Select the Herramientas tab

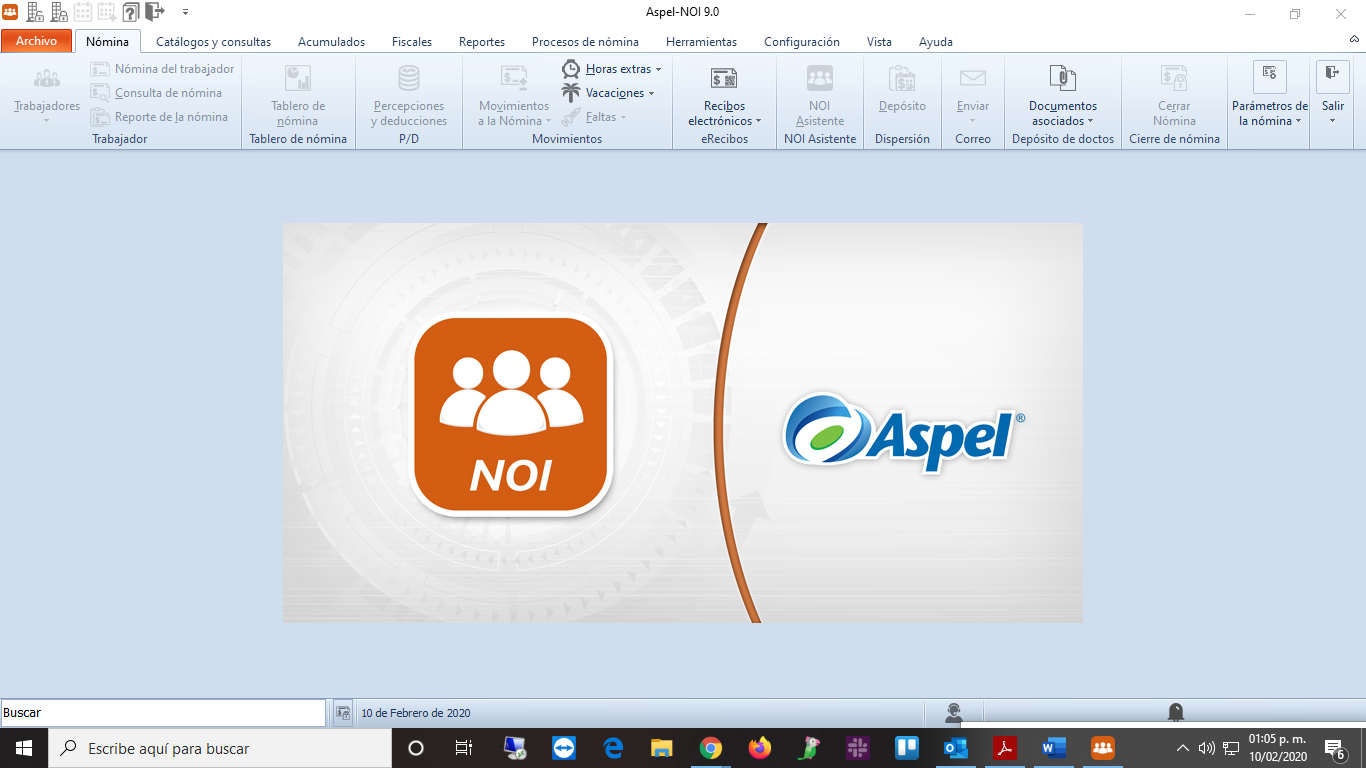(701, 42)
